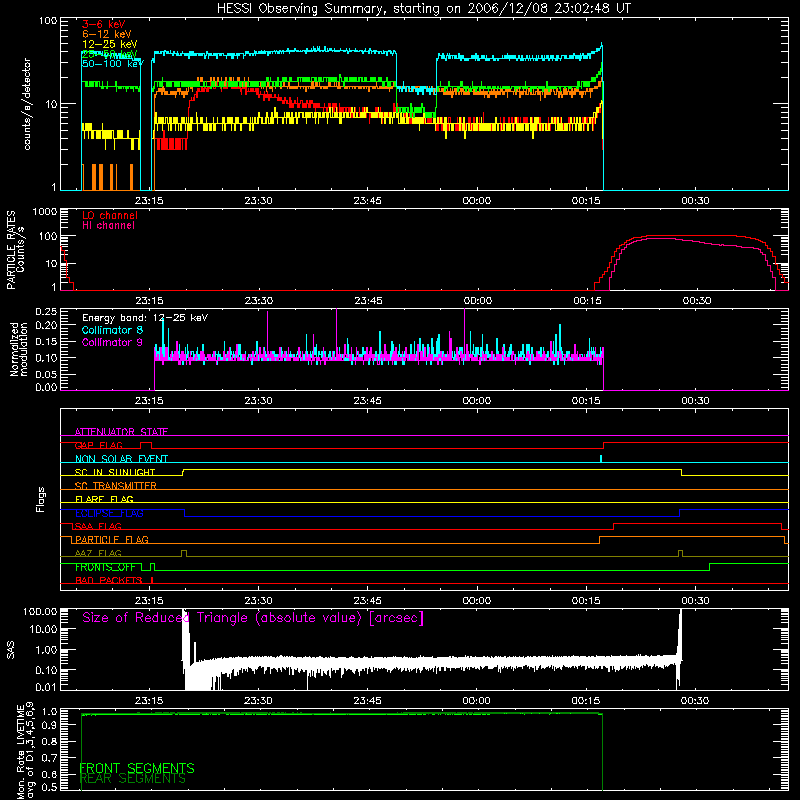Select the orange 6-12 keV legend label
This screenshot has height=800, width=800.
pyautogui.click(x=107, y=34)
